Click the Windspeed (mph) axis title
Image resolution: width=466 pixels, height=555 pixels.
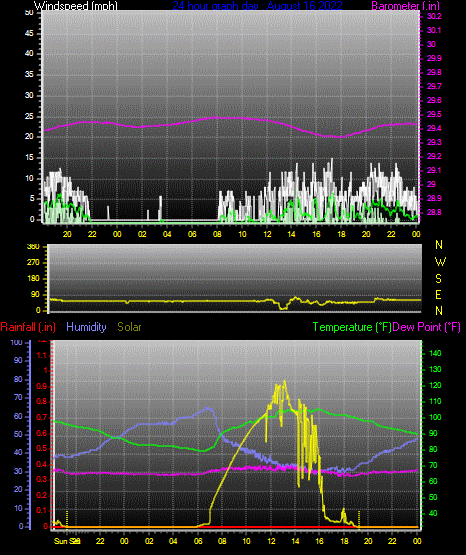point(75,5)
